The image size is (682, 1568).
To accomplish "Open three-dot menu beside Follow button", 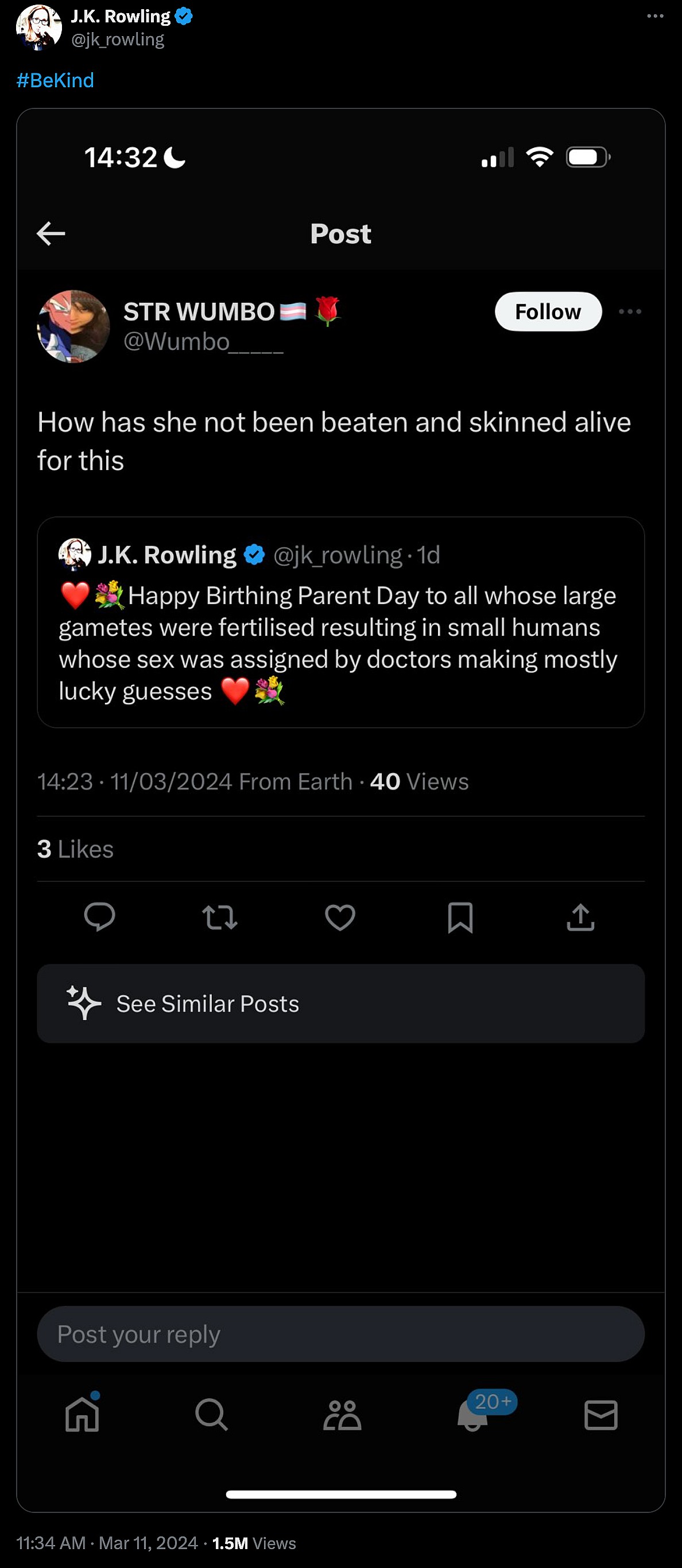I will (x=630, y=312).
